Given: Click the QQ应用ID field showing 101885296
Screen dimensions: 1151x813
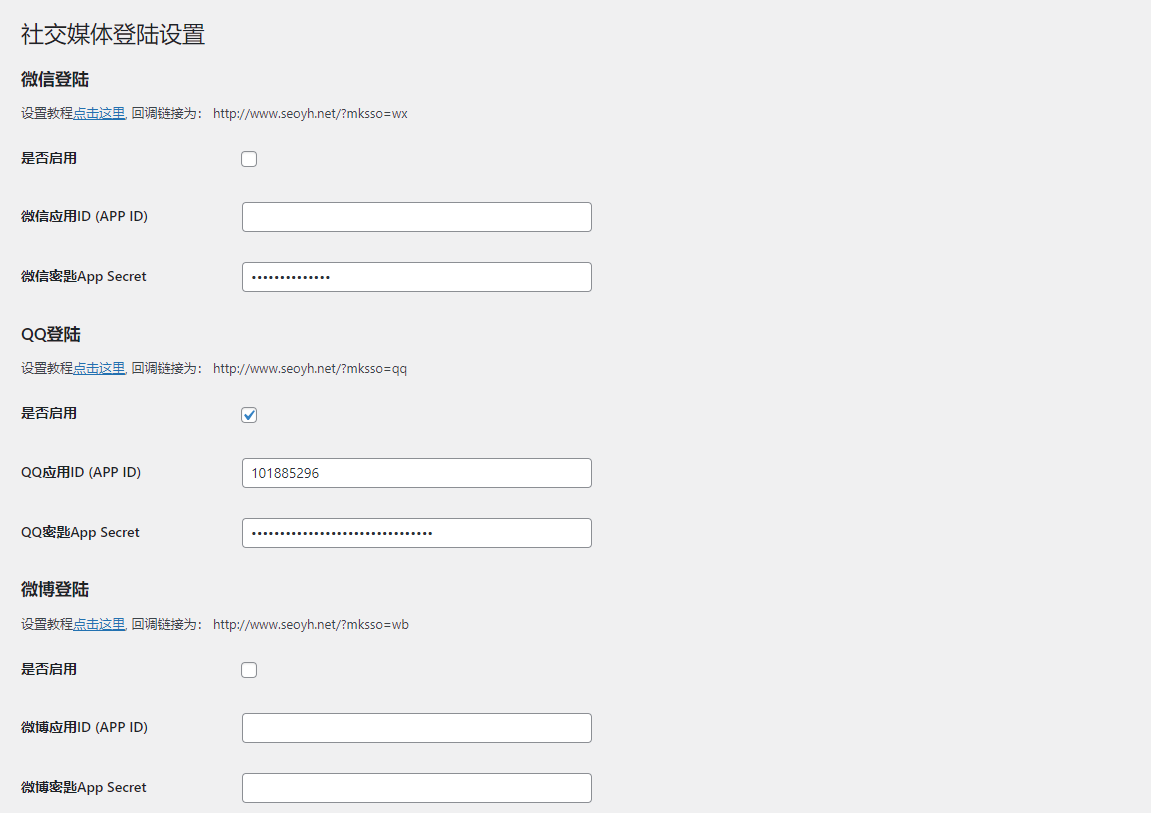Looking at the screenshot, I should (x=417, y=473).
